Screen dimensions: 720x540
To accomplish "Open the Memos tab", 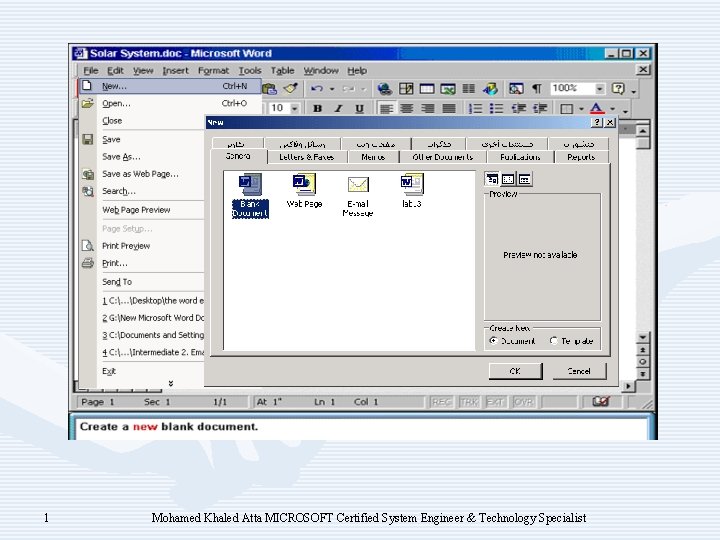I will (x=373, y=157).
